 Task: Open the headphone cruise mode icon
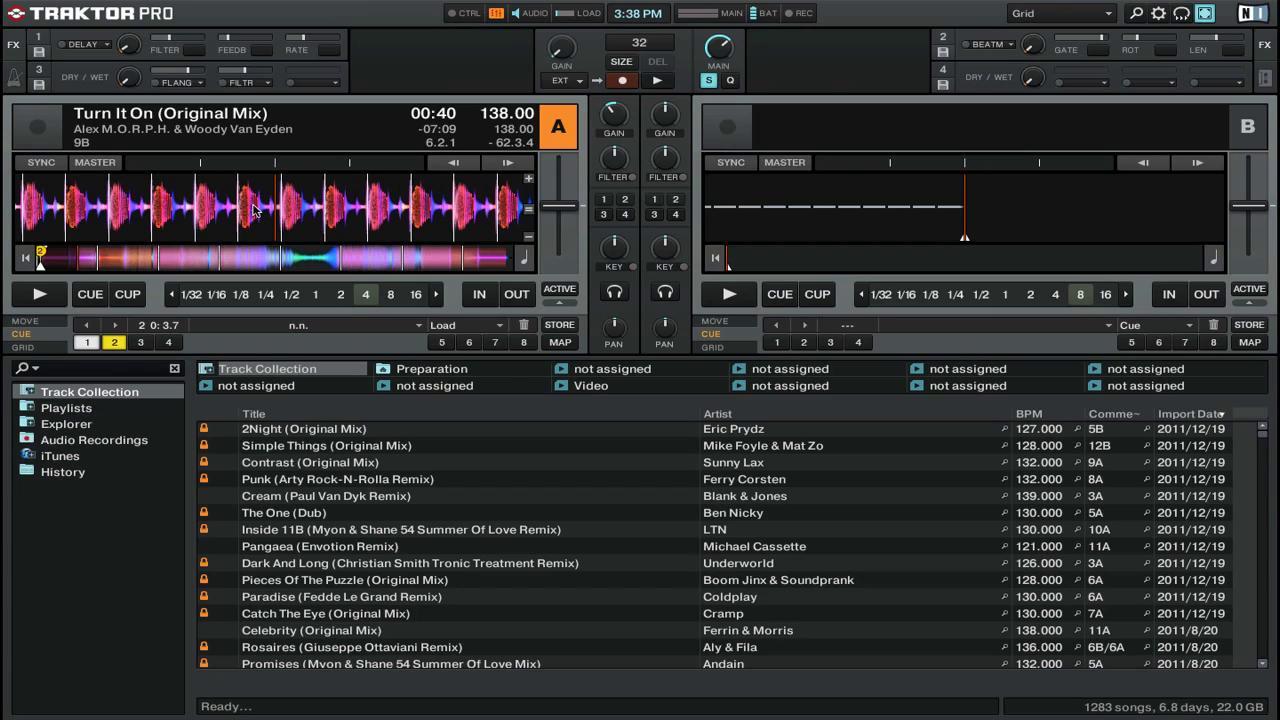(1181, 13)
